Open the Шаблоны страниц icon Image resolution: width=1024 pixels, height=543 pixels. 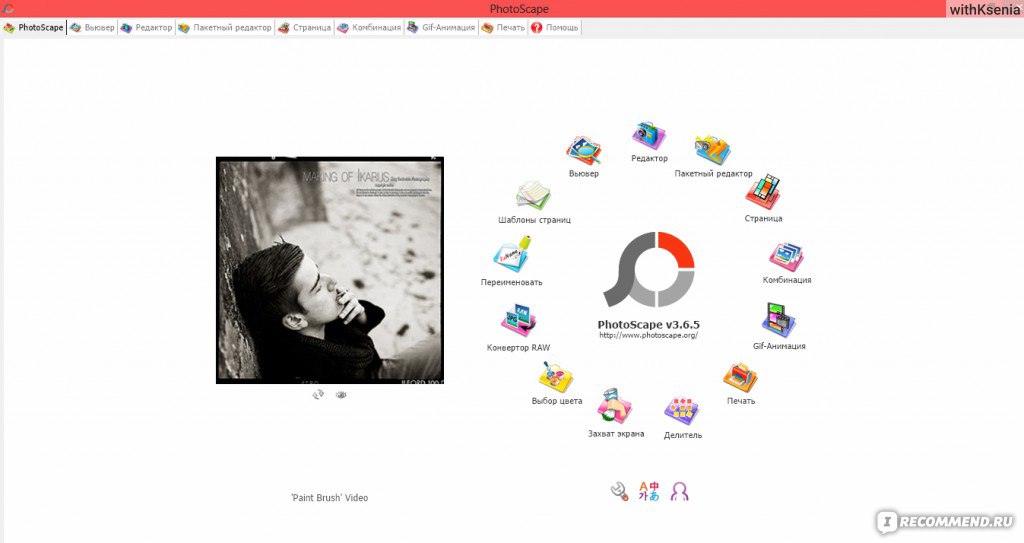point(534,195)
